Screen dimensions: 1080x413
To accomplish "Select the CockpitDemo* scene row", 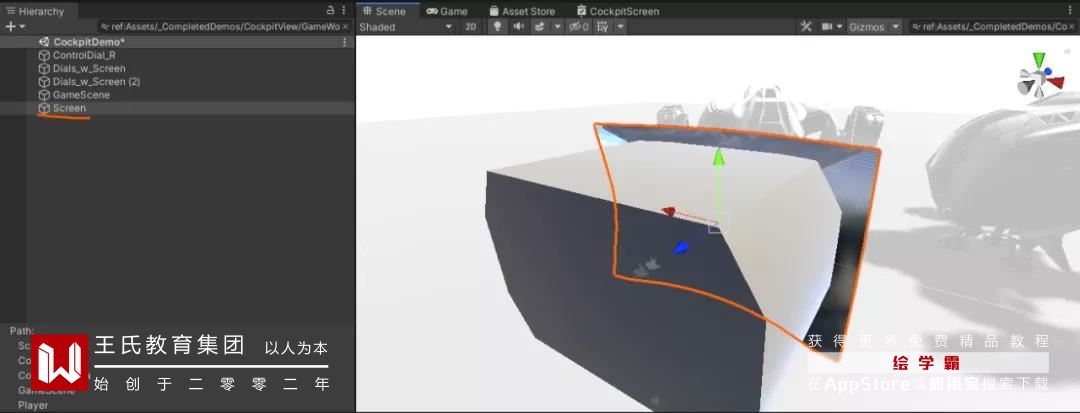I will click(177, 42).
